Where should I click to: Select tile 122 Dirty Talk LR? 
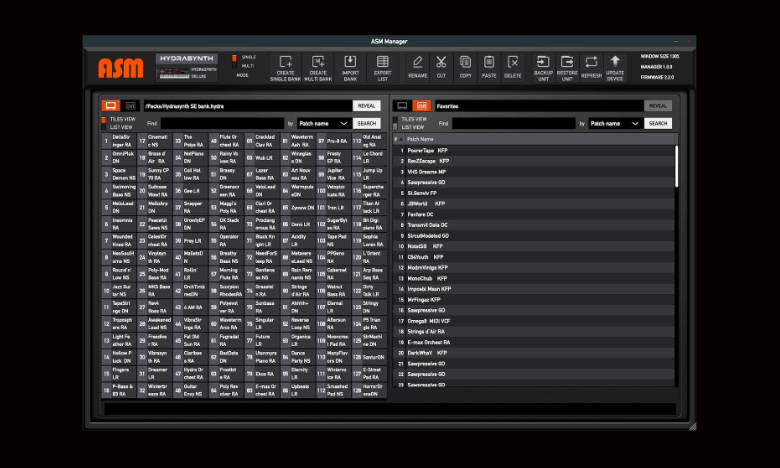point(370,290)
